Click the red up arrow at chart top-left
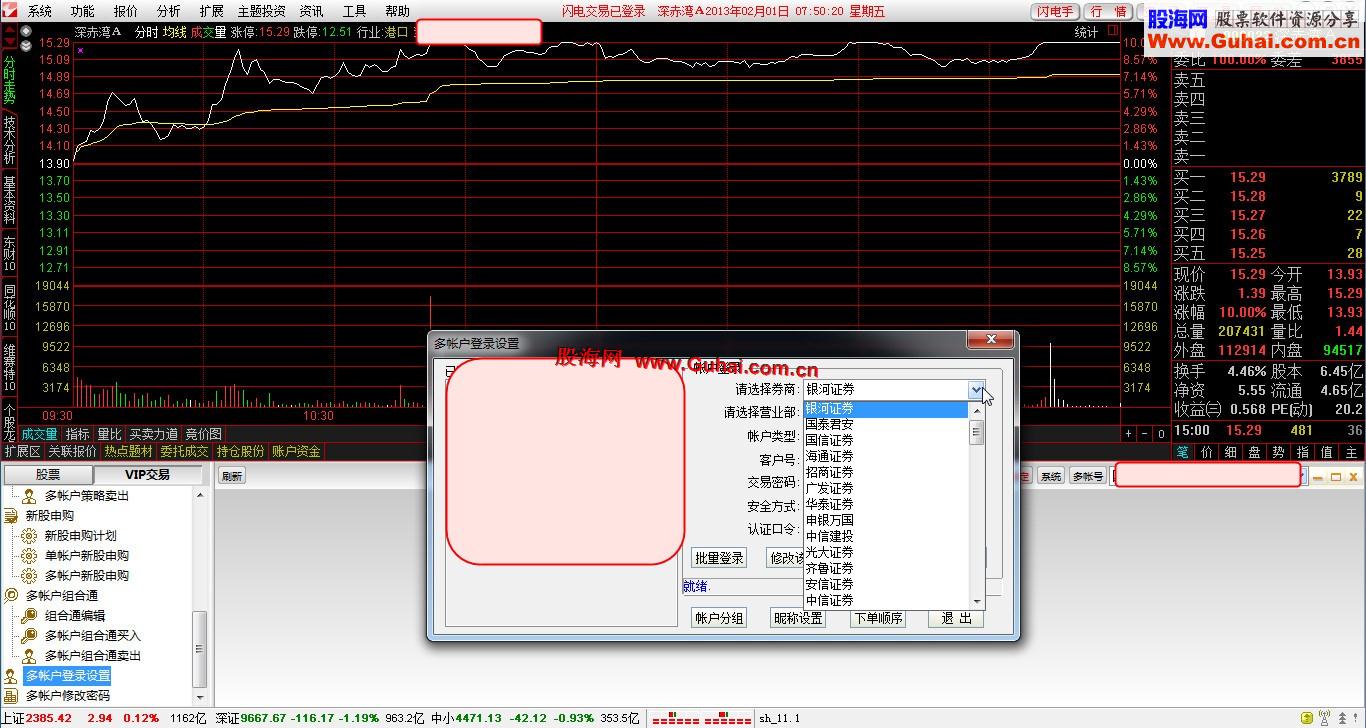The width and height of the screenshot is (1366, 728). tap(9, 31)
